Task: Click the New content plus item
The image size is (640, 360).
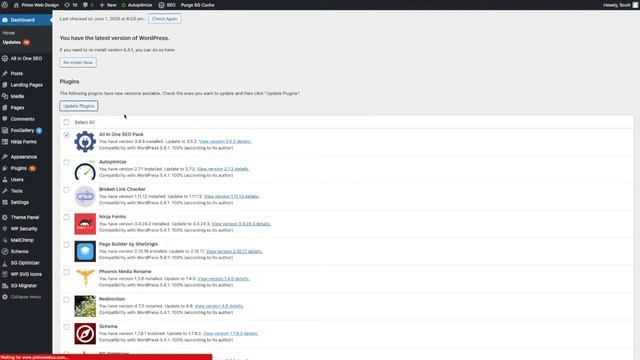Action: [108, 5]
